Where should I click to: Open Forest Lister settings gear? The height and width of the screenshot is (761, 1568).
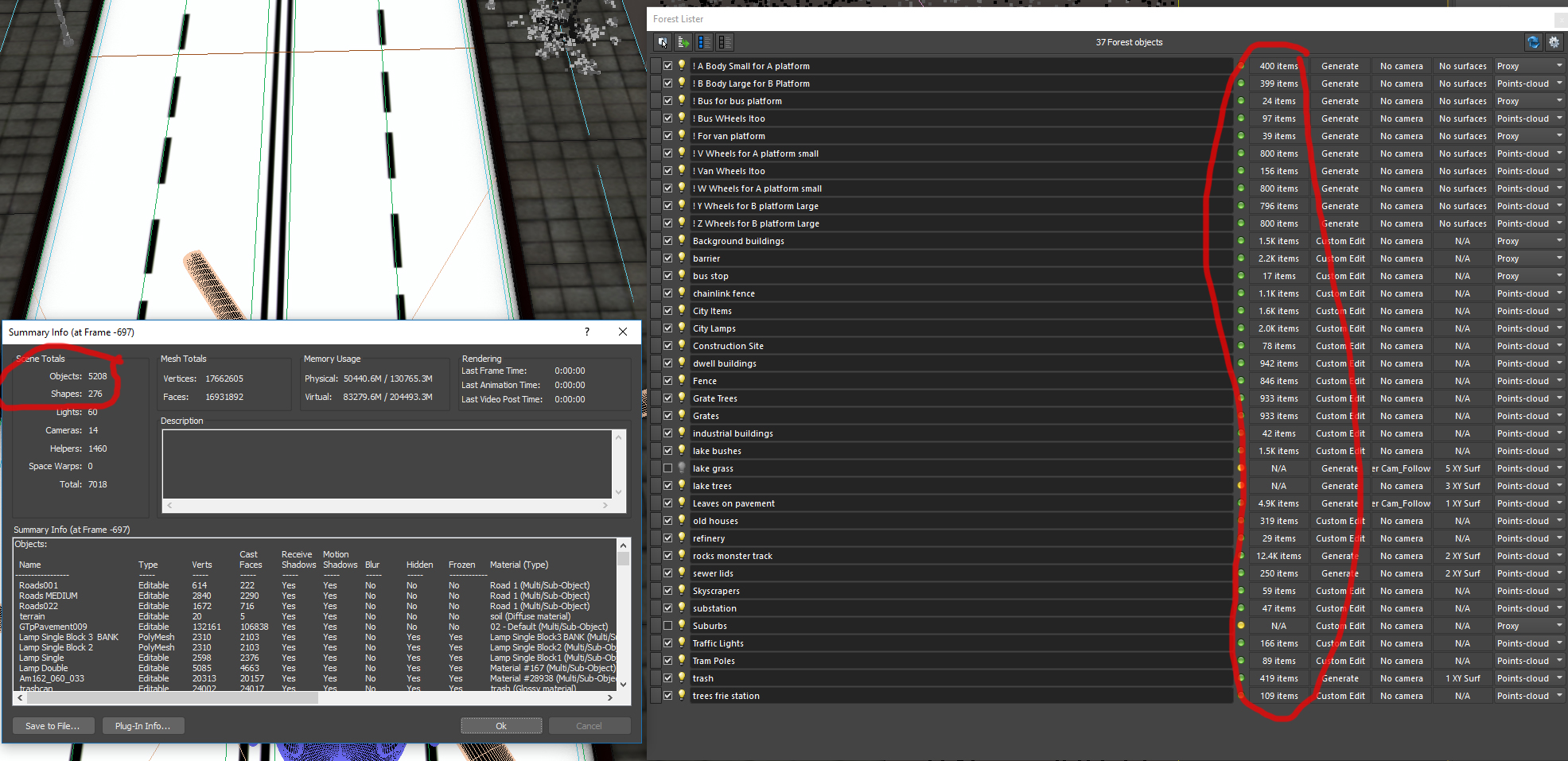pos(1554,42)
